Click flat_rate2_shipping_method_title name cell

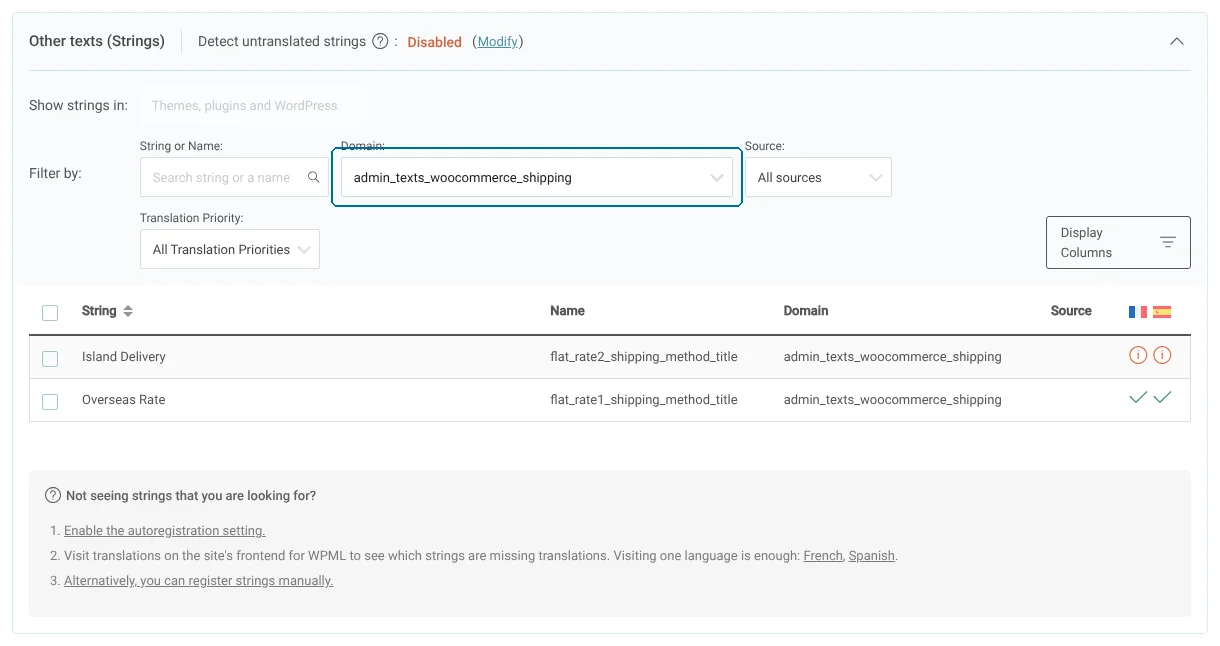point(644,356)
